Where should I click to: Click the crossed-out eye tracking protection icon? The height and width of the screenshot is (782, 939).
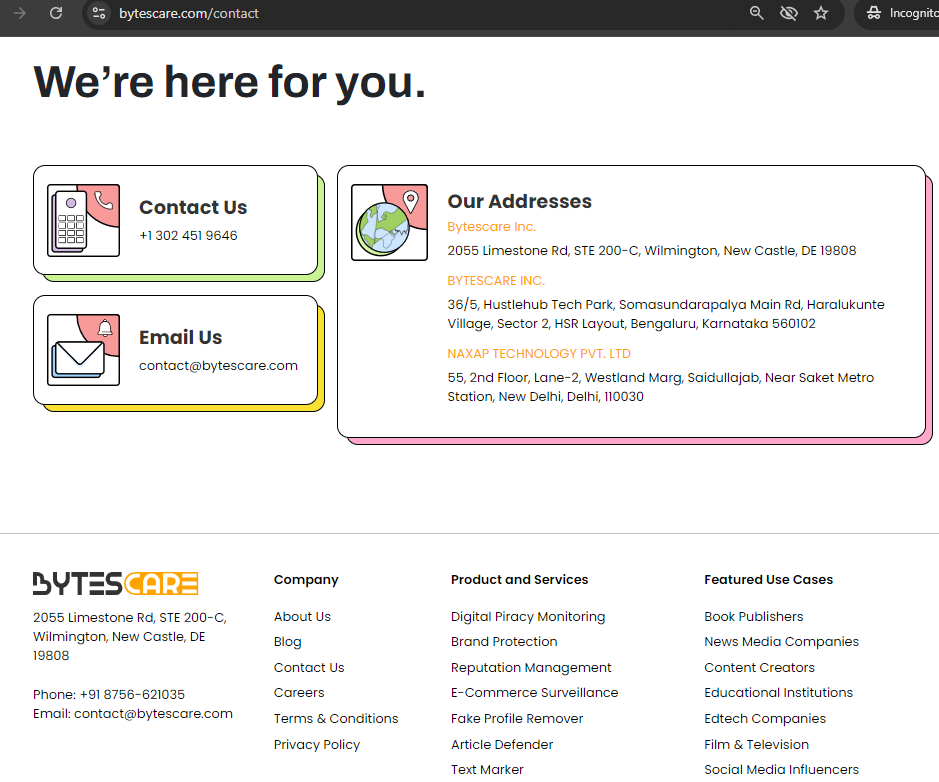789,13
